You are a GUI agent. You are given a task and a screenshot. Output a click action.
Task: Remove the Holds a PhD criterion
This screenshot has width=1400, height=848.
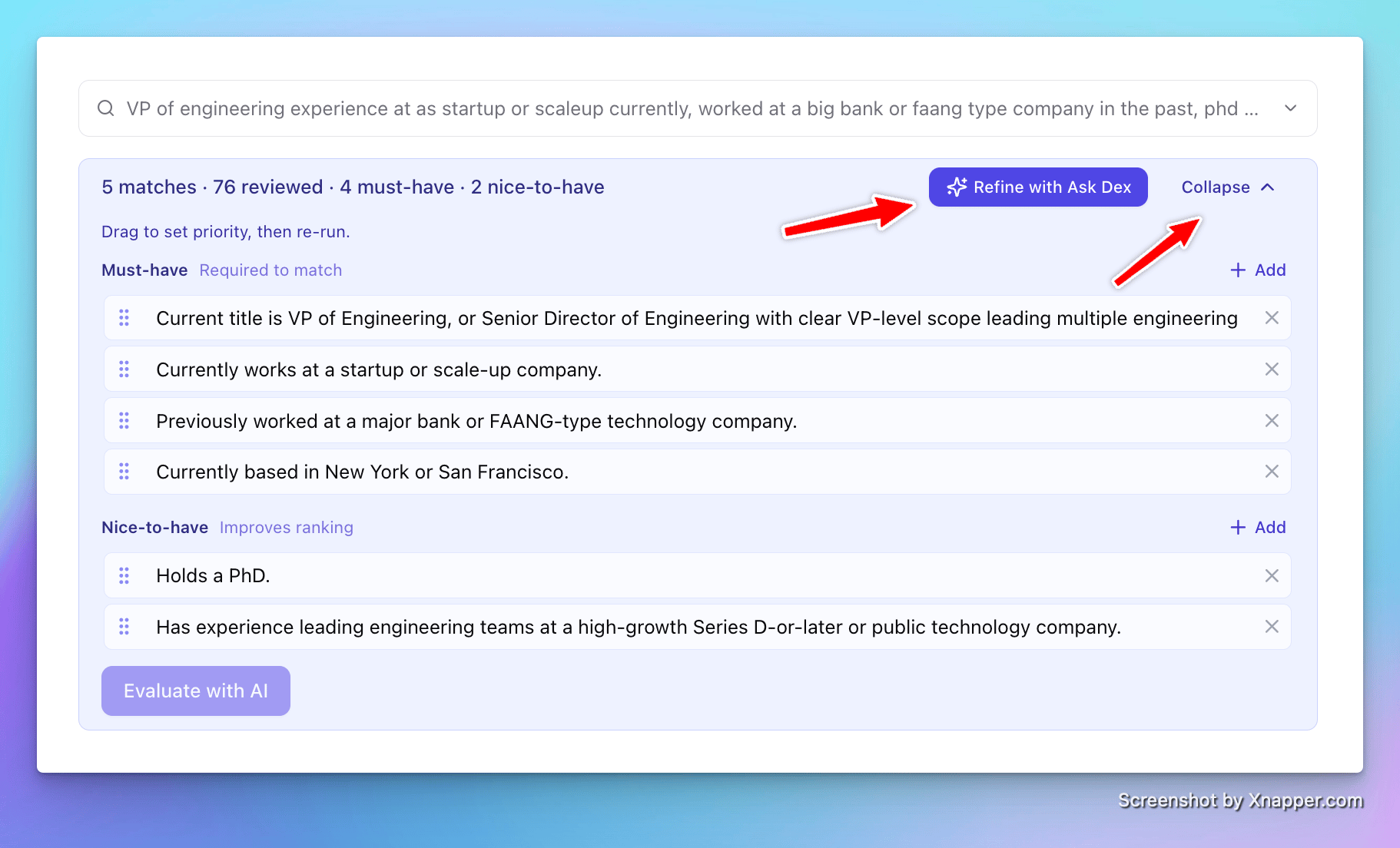(x=1272, y=575)
